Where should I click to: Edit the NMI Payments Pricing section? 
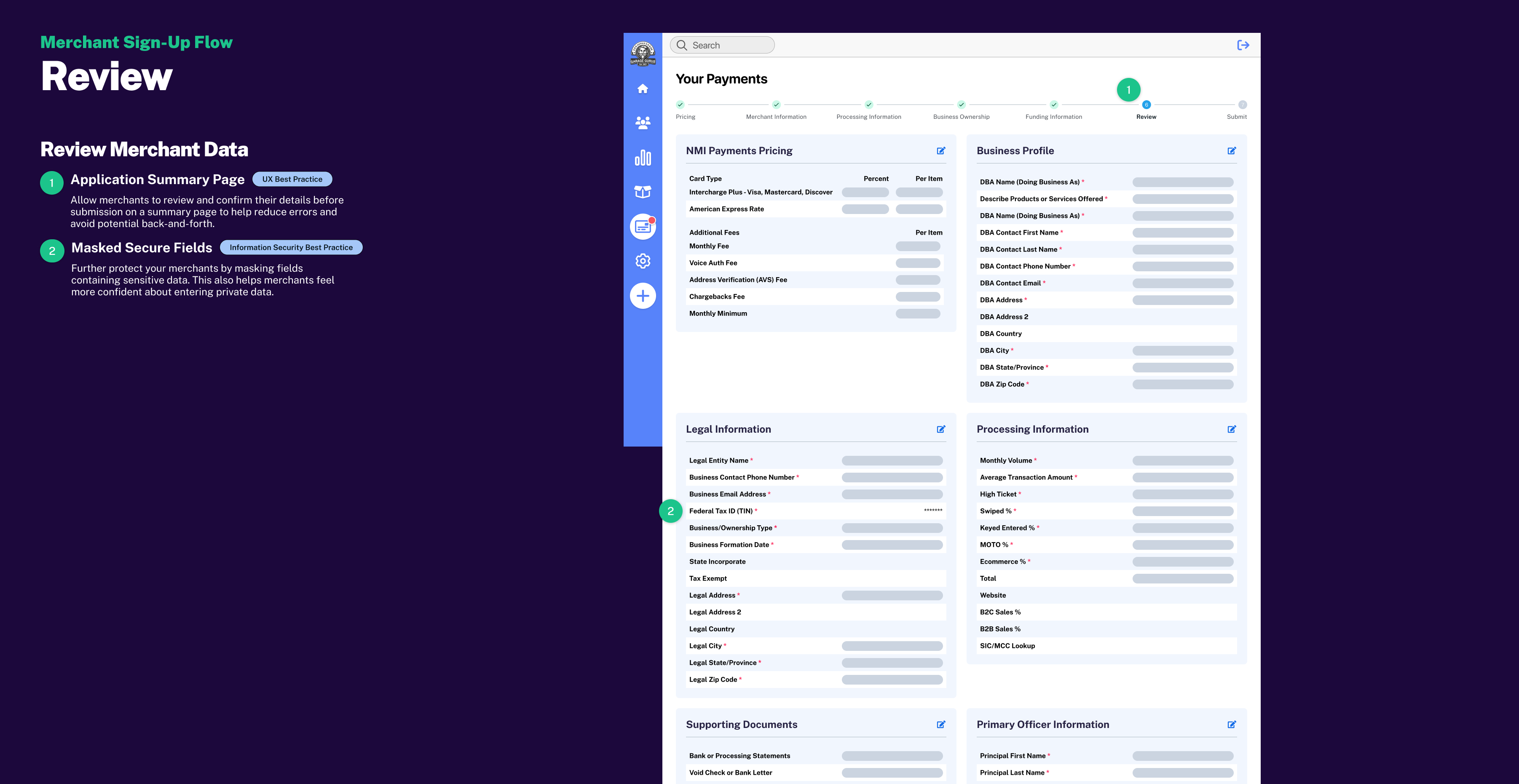tap(941, 151)
